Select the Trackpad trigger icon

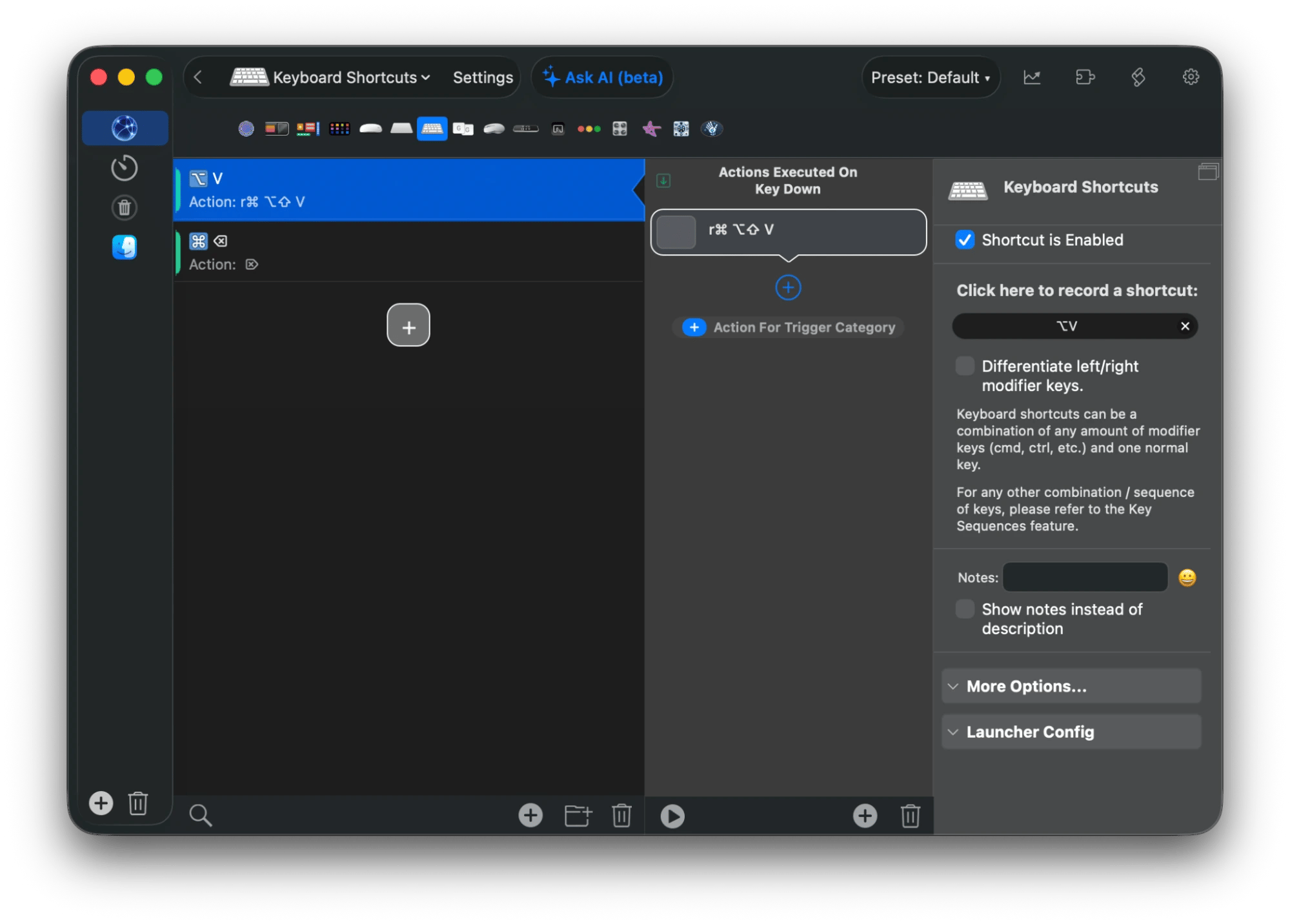401,128
